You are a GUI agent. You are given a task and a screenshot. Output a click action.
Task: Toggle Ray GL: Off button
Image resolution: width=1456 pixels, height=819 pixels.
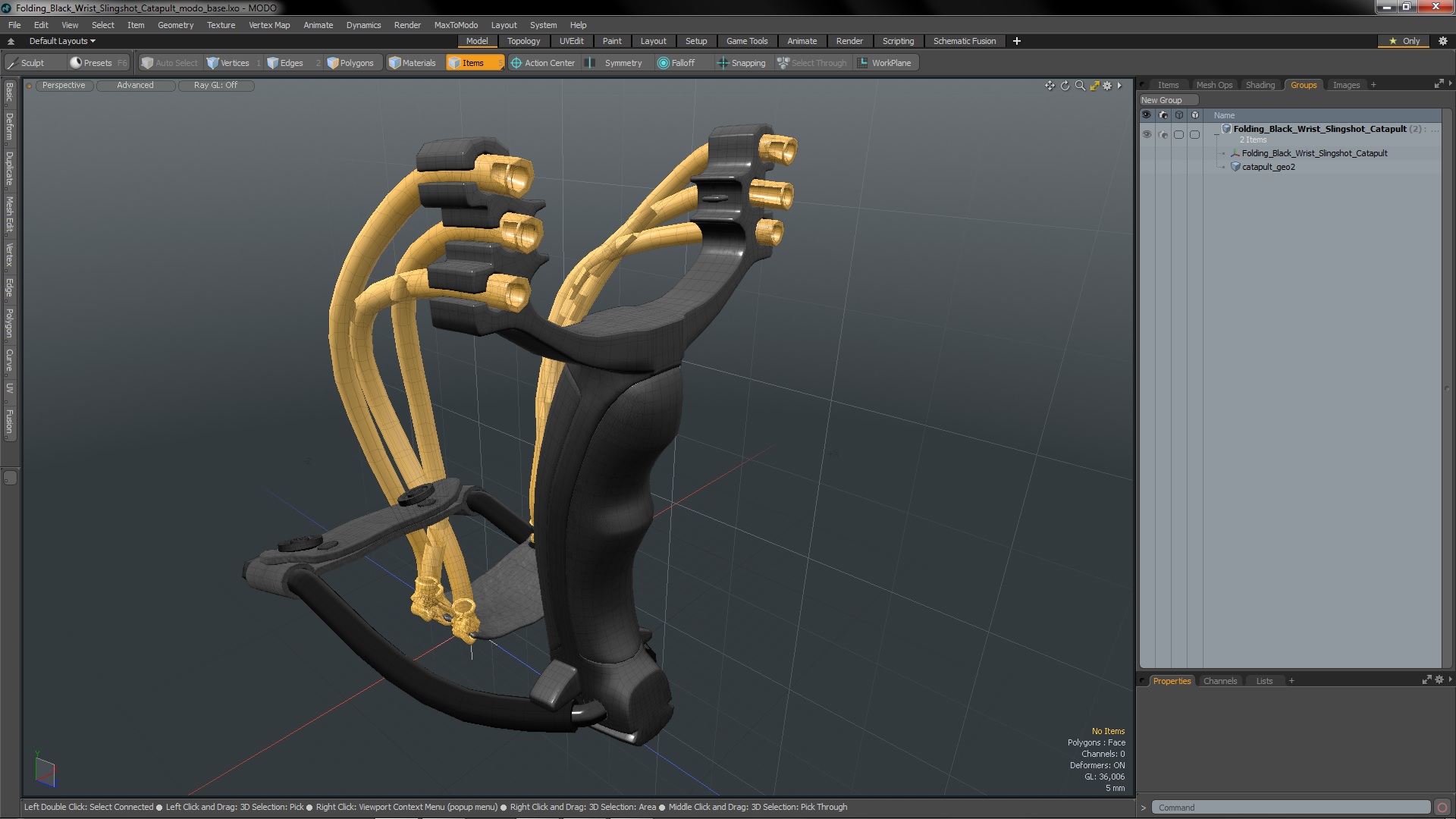point(215,85)
